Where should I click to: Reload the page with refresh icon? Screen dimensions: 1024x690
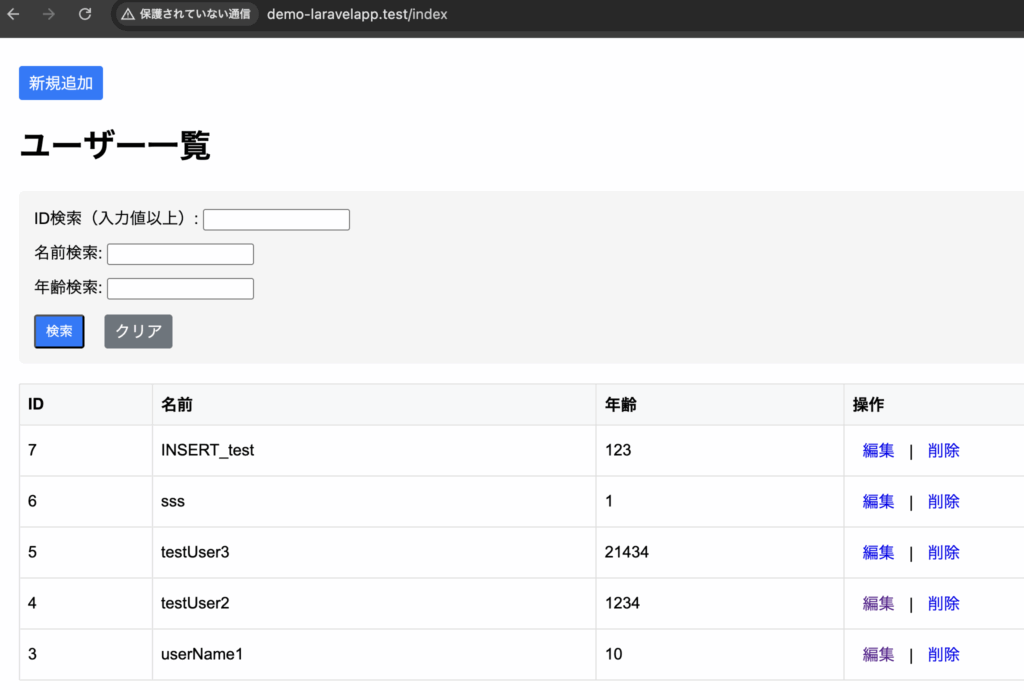[85, 15]
